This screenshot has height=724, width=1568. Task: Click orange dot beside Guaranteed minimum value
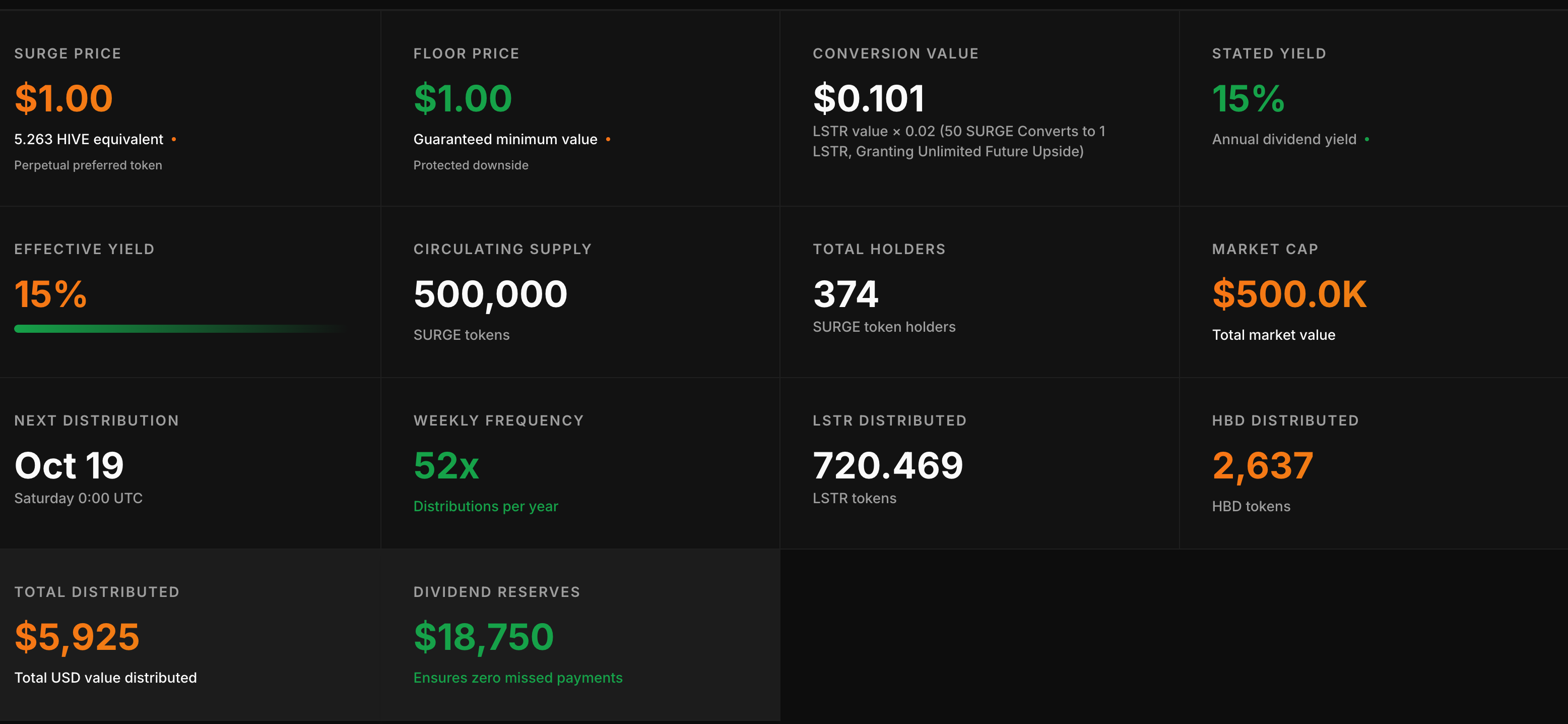tap(608, 140)
